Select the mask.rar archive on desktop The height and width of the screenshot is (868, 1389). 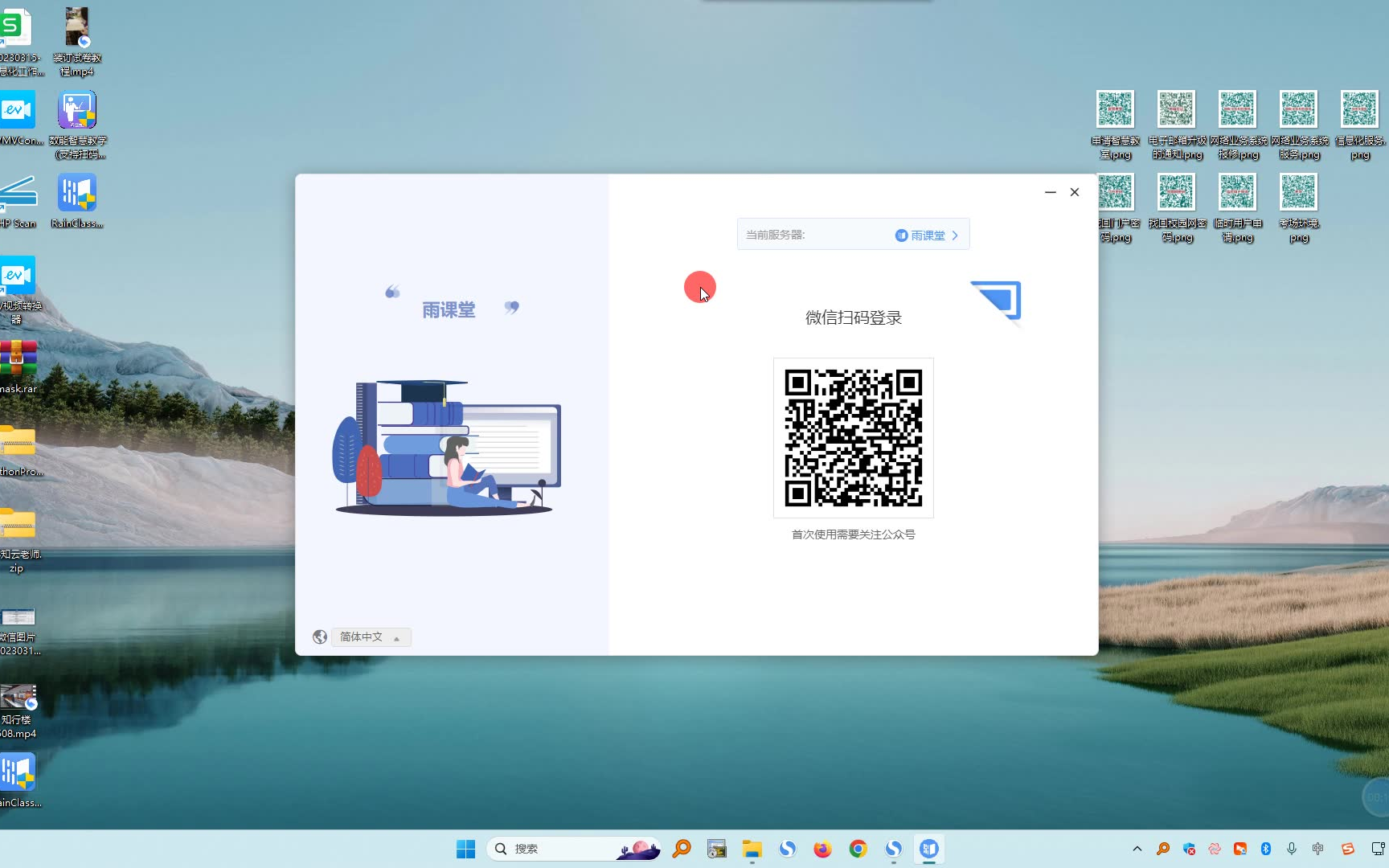pos(18,366)
